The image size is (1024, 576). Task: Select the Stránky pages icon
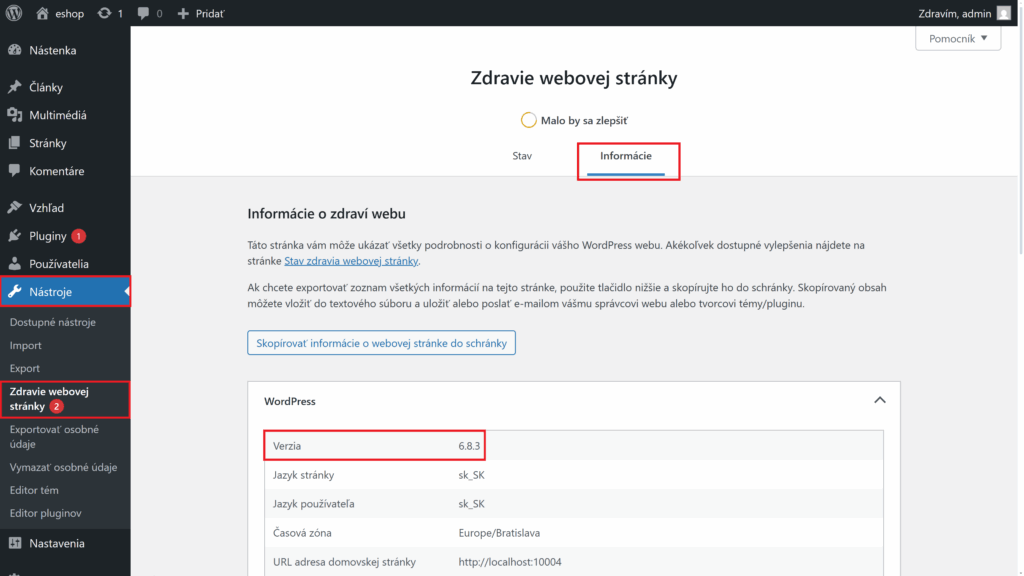tap(16, 142)
